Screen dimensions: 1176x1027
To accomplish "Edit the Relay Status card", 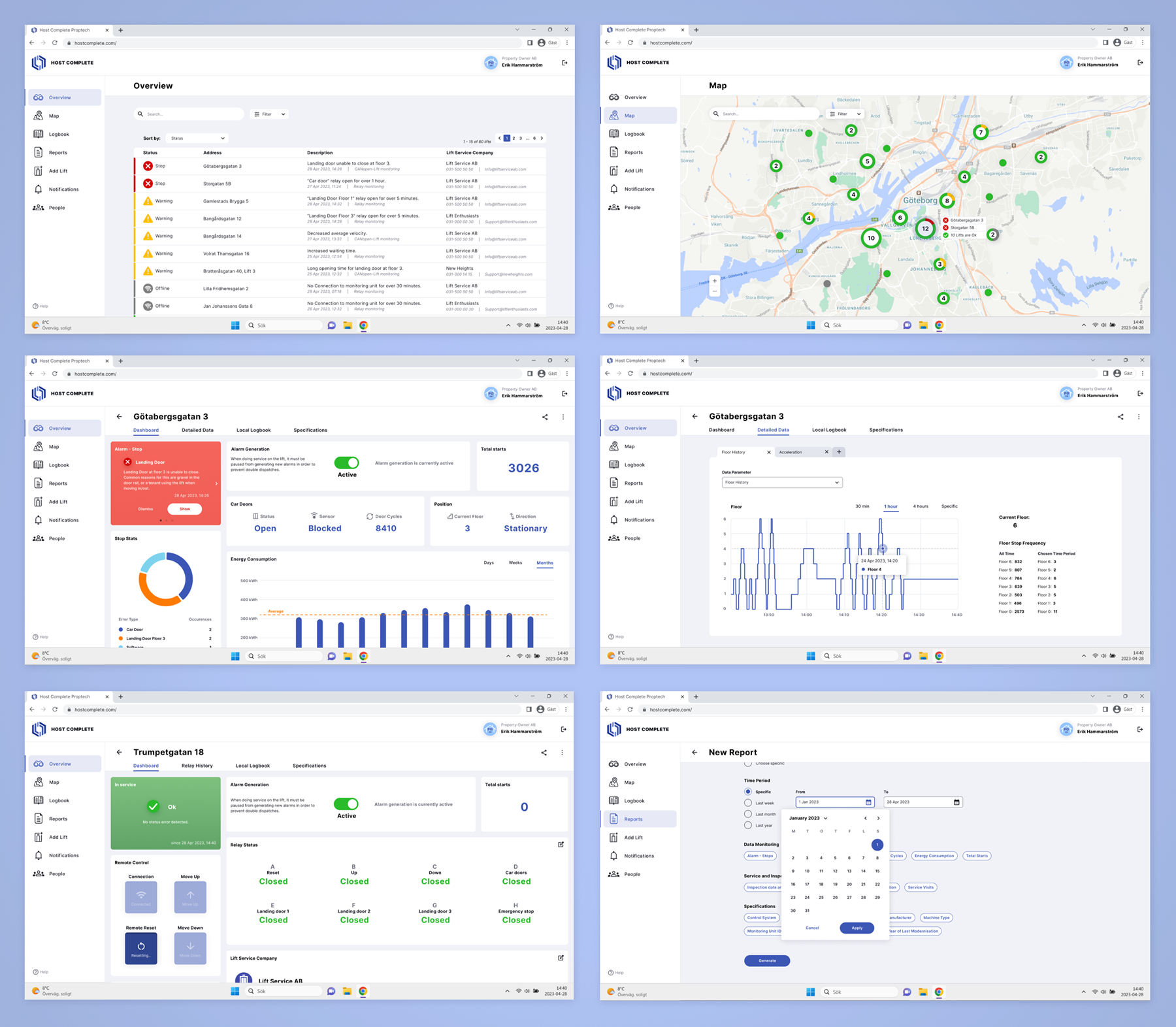I will pyautogui.click(x=561, y=845).
